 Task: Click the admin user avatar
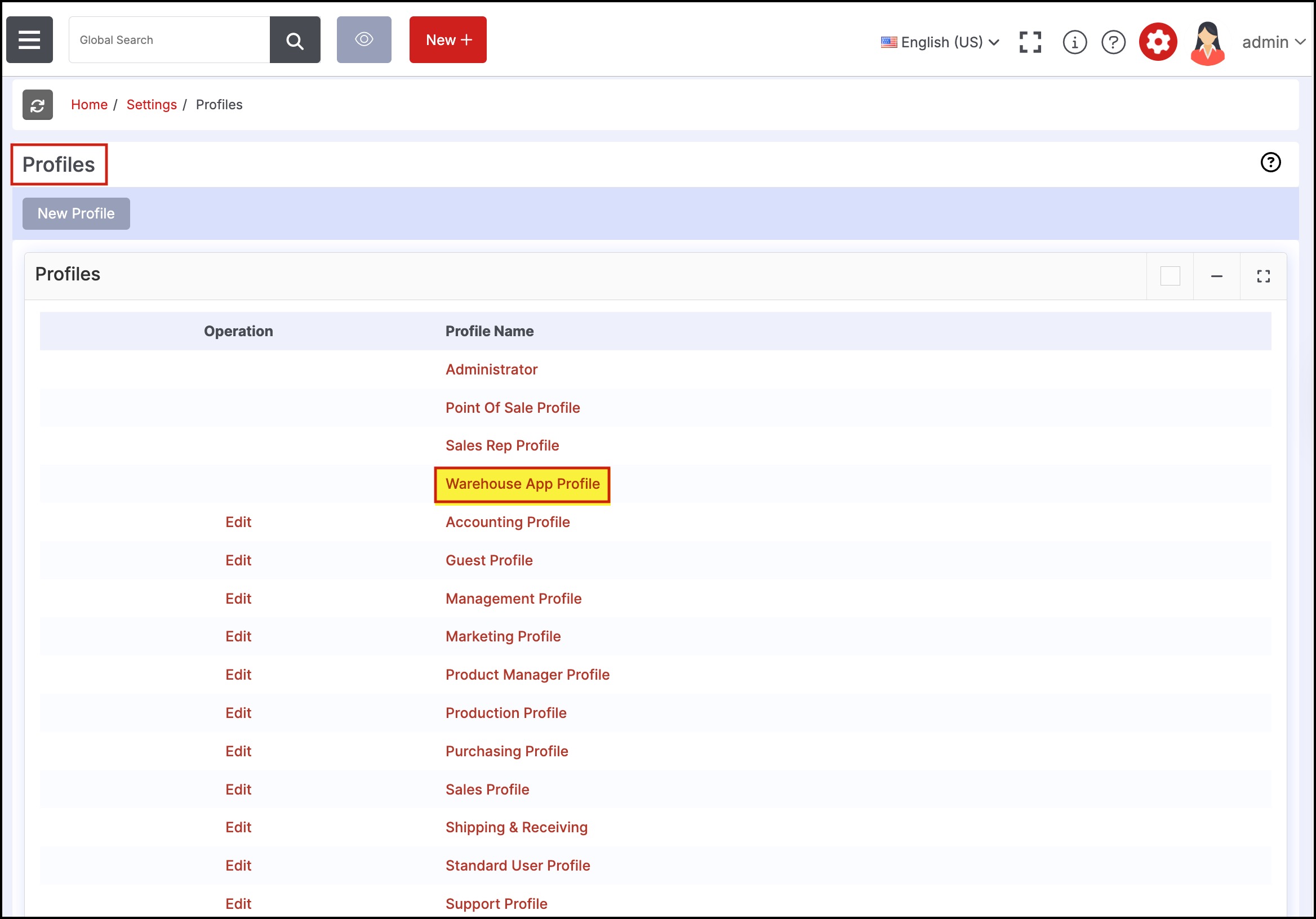pyautogui.click(x=1207, y=43)
